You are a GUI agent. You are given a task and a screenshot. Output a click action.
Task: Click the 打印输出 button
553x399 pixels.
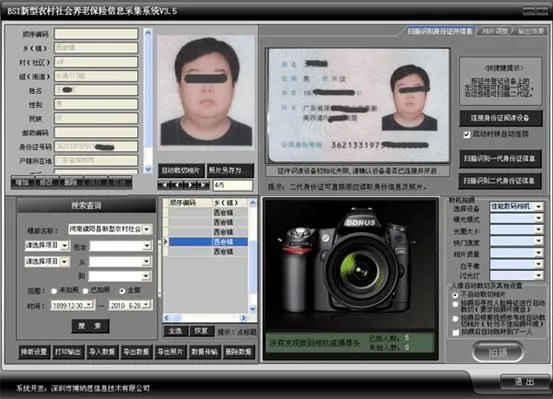click(x=68, y=352)
